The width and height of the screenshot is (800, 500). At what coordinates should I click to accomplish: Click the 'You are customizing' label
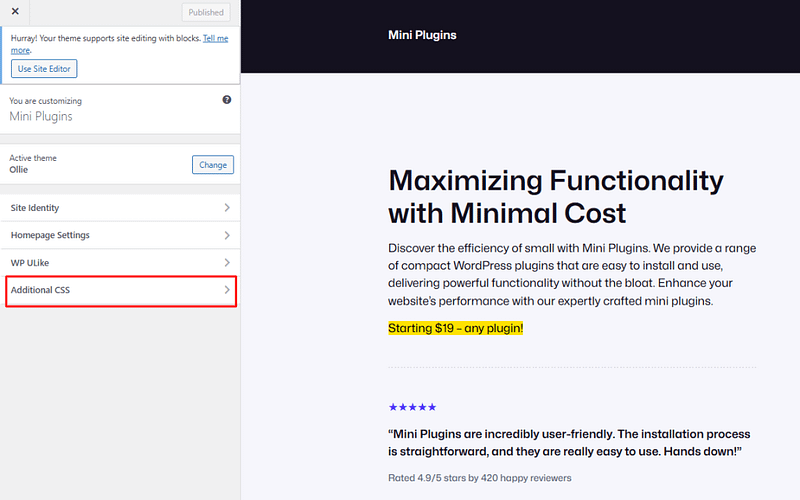click(x=45, y=101)
